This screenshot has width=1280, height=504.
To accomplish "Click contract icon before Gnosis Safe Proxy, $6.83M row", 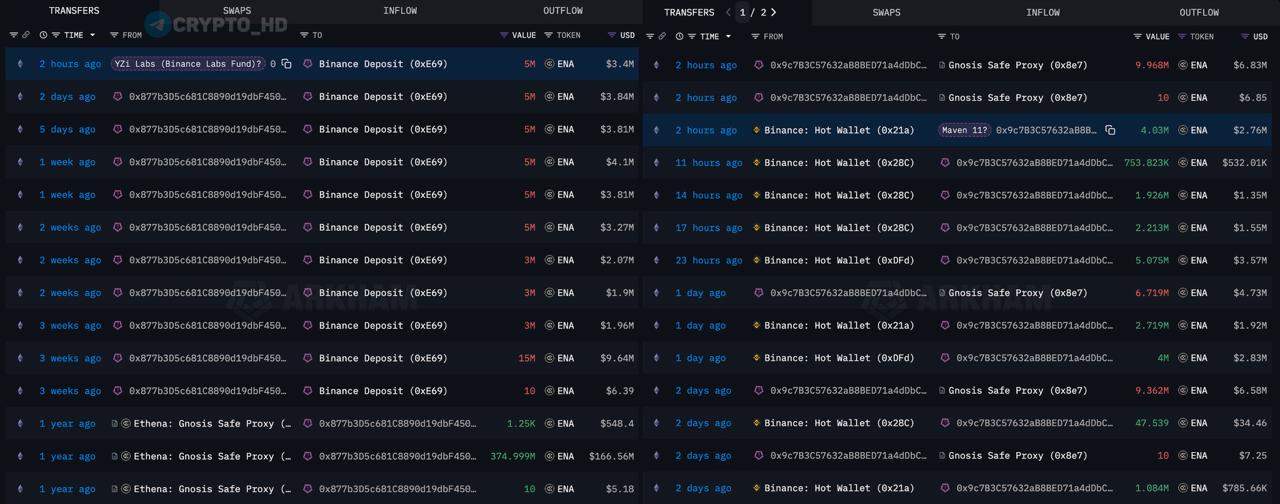I will [942, 65].
